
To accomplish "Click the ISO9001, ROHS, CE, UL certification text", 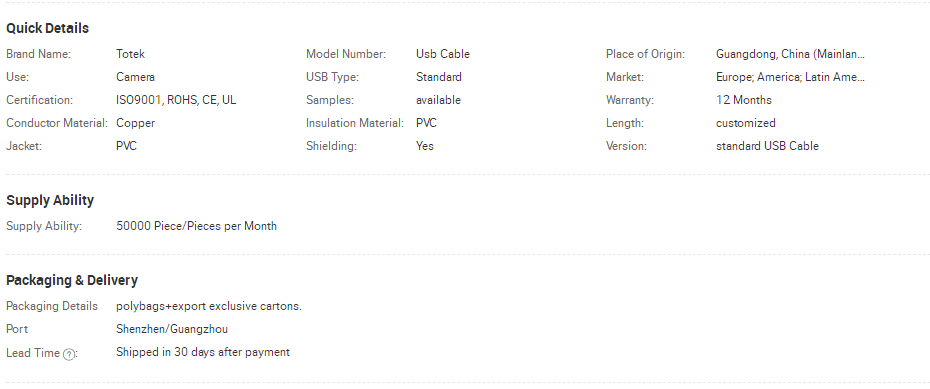I will coord(176,100).
